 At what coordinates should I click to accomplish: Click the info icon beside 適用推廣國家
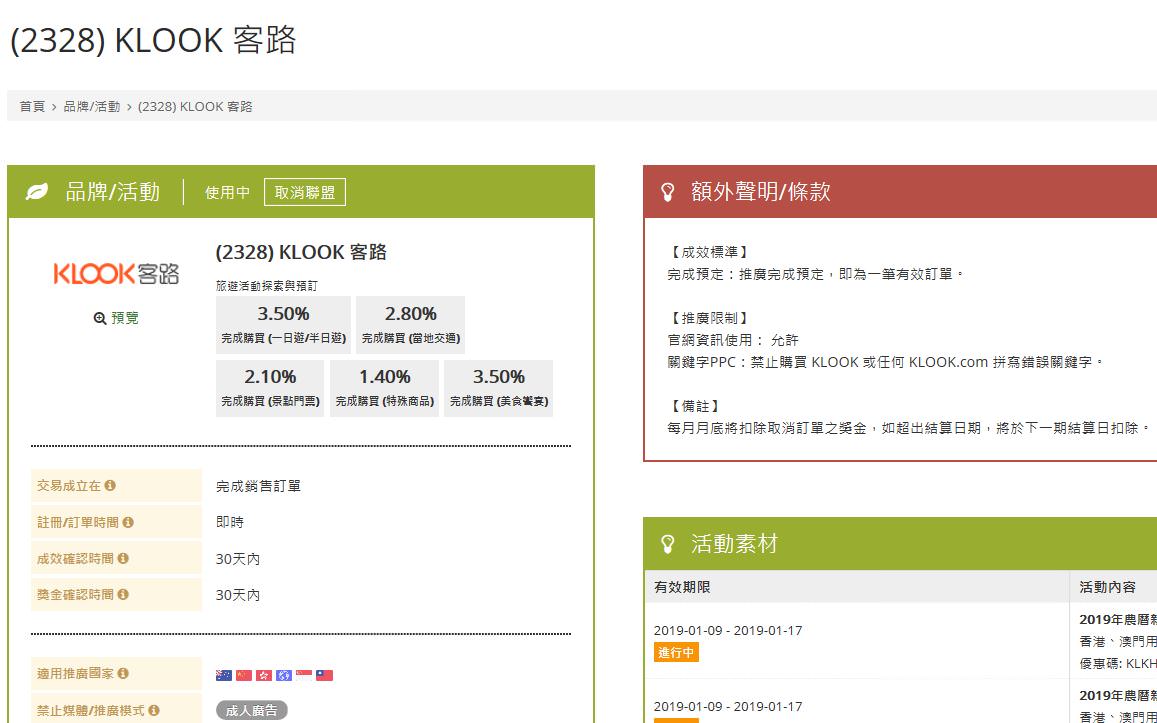(x=122, y=674)
